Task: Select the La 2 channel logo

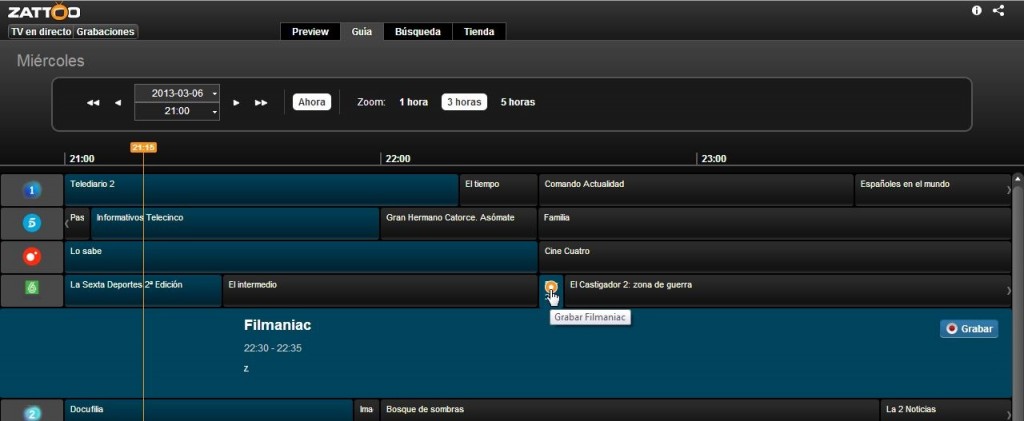Action: pos(32,412)
